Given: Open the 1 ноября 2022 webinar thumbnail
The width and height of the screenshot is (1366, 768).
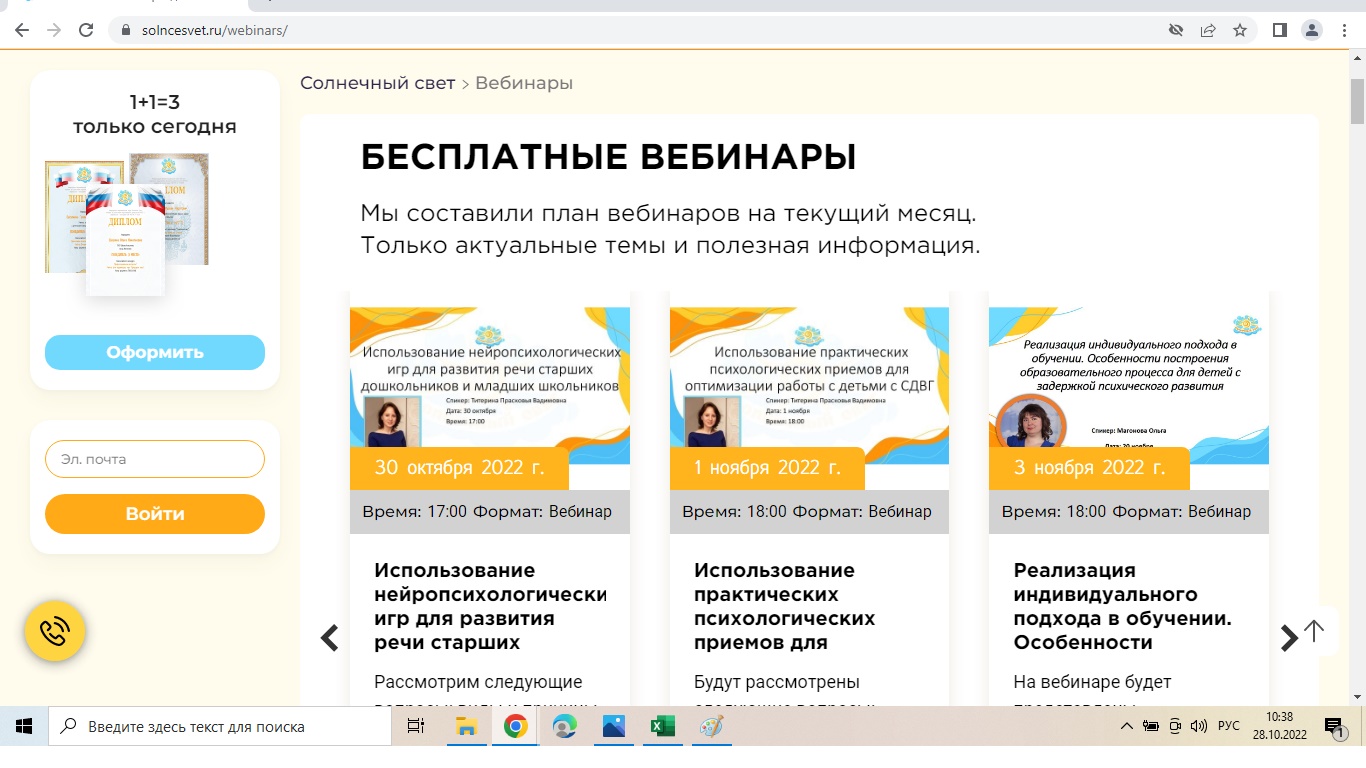Looking at the screenshot, I should [x=809, y=385].
